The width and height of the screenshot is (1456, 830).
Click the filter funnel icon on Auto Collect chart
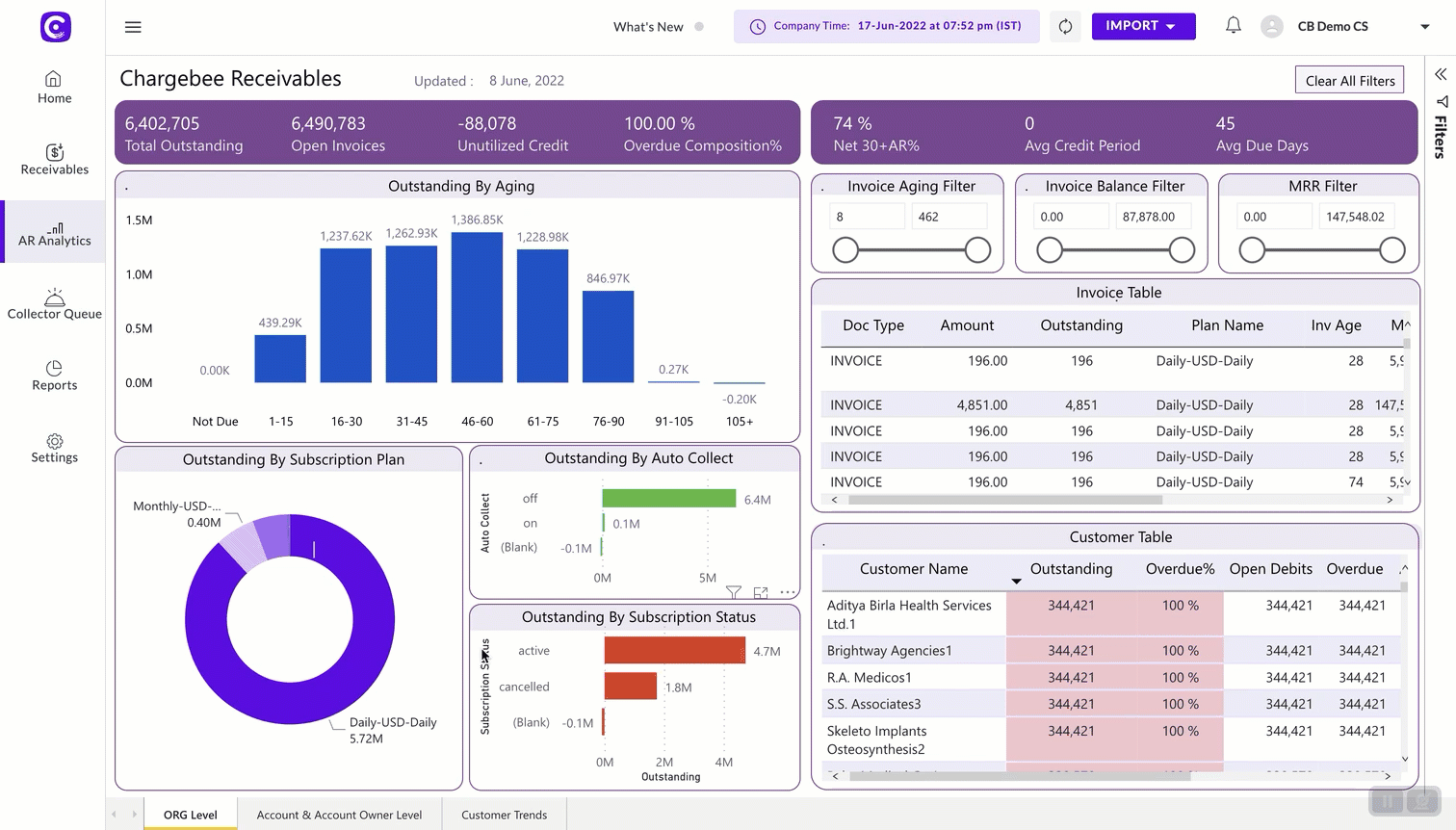click(734, 592)
